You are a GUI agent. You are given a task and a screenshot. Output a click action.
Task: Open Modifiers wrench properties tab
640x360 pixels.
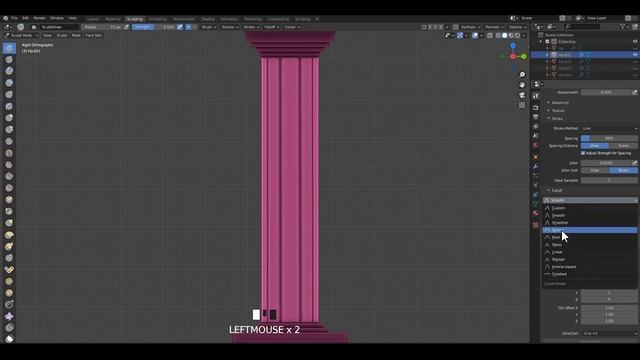[x=536, y=167]
